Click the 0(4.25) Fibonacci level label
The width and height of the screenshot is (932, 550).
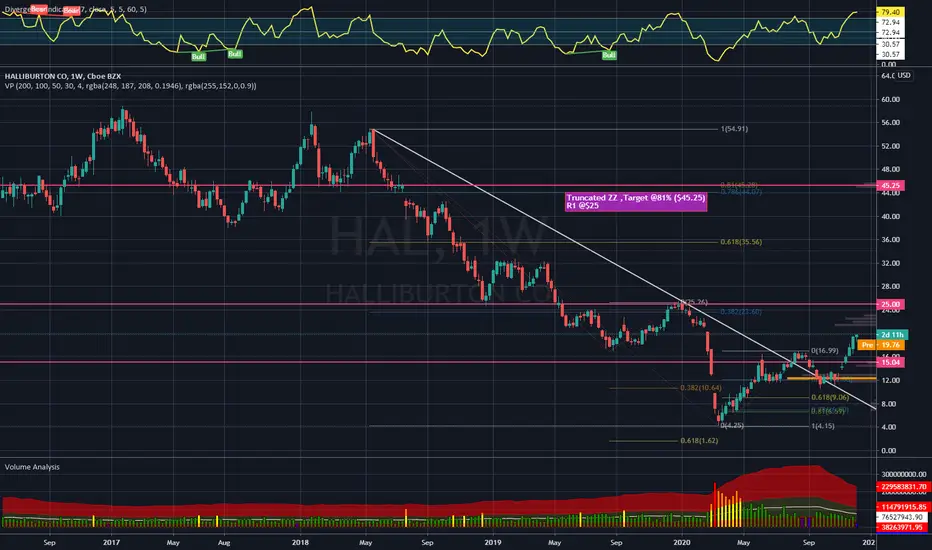732,426
